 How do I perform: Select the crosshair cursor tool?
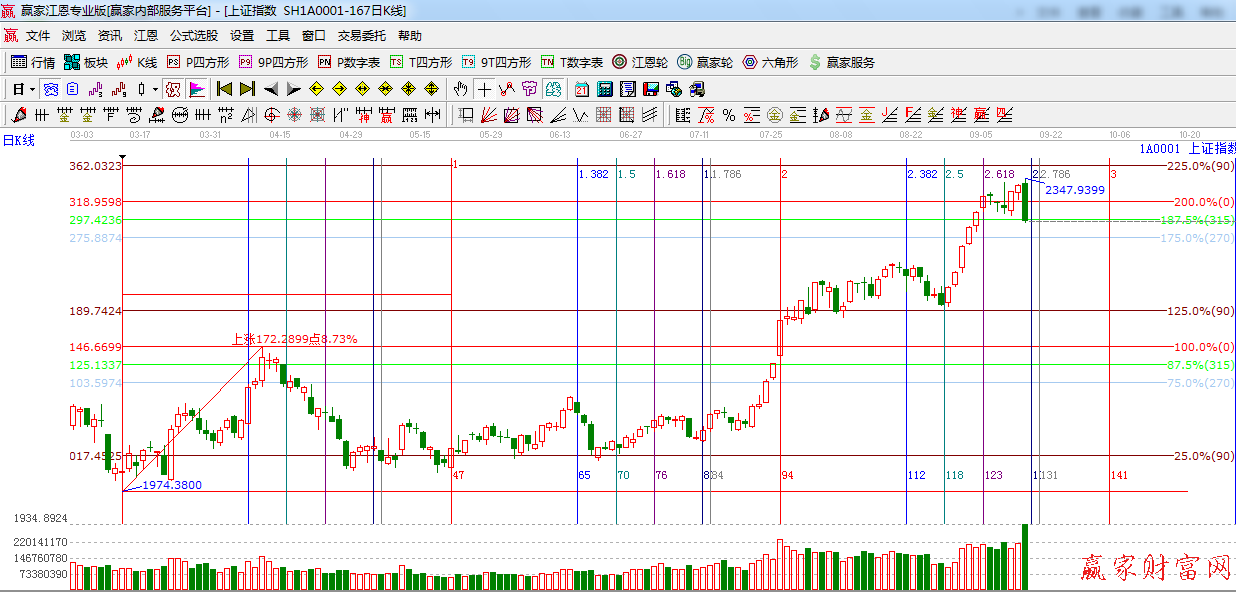(x=483, y=89)
